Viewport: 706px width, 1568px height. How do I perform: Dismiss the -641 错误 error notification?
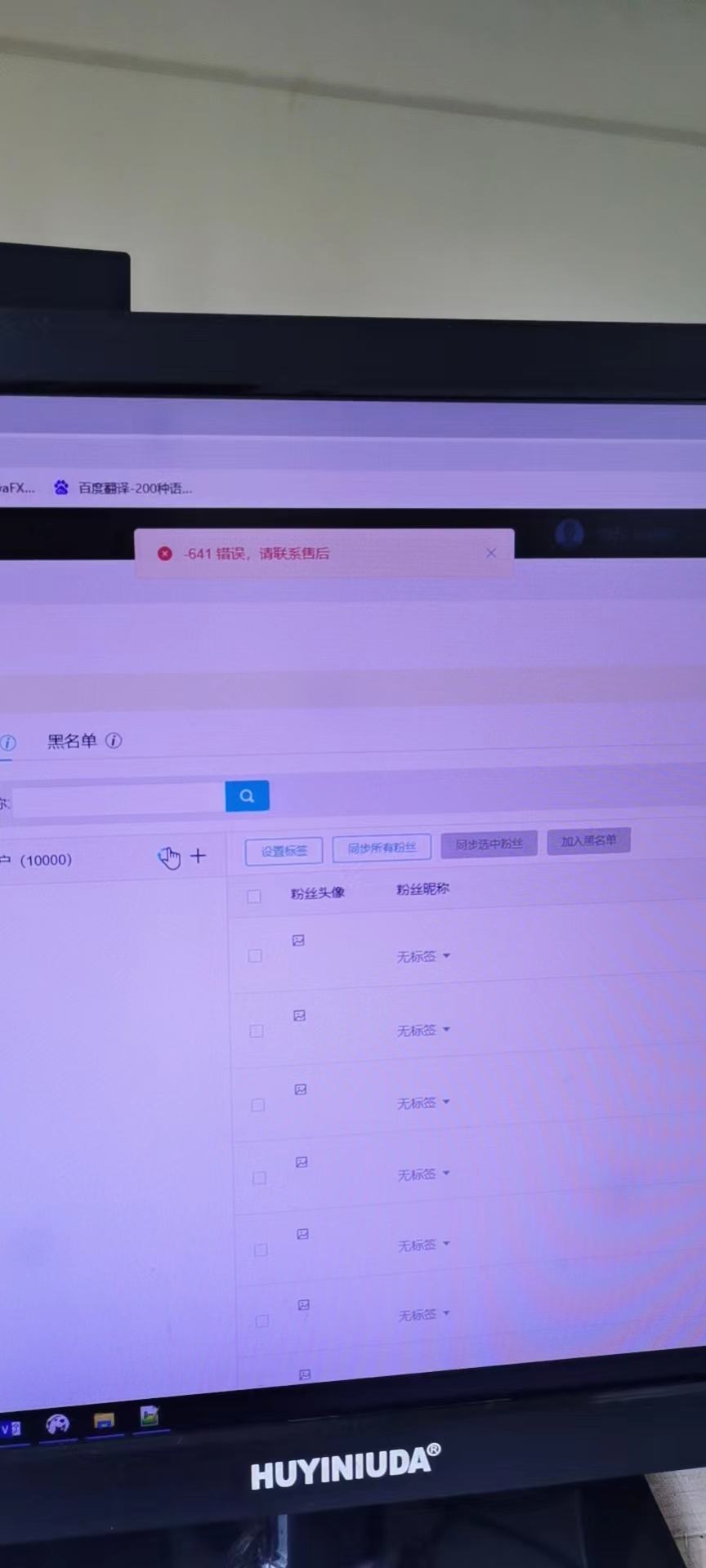click(x=491, y=553)
